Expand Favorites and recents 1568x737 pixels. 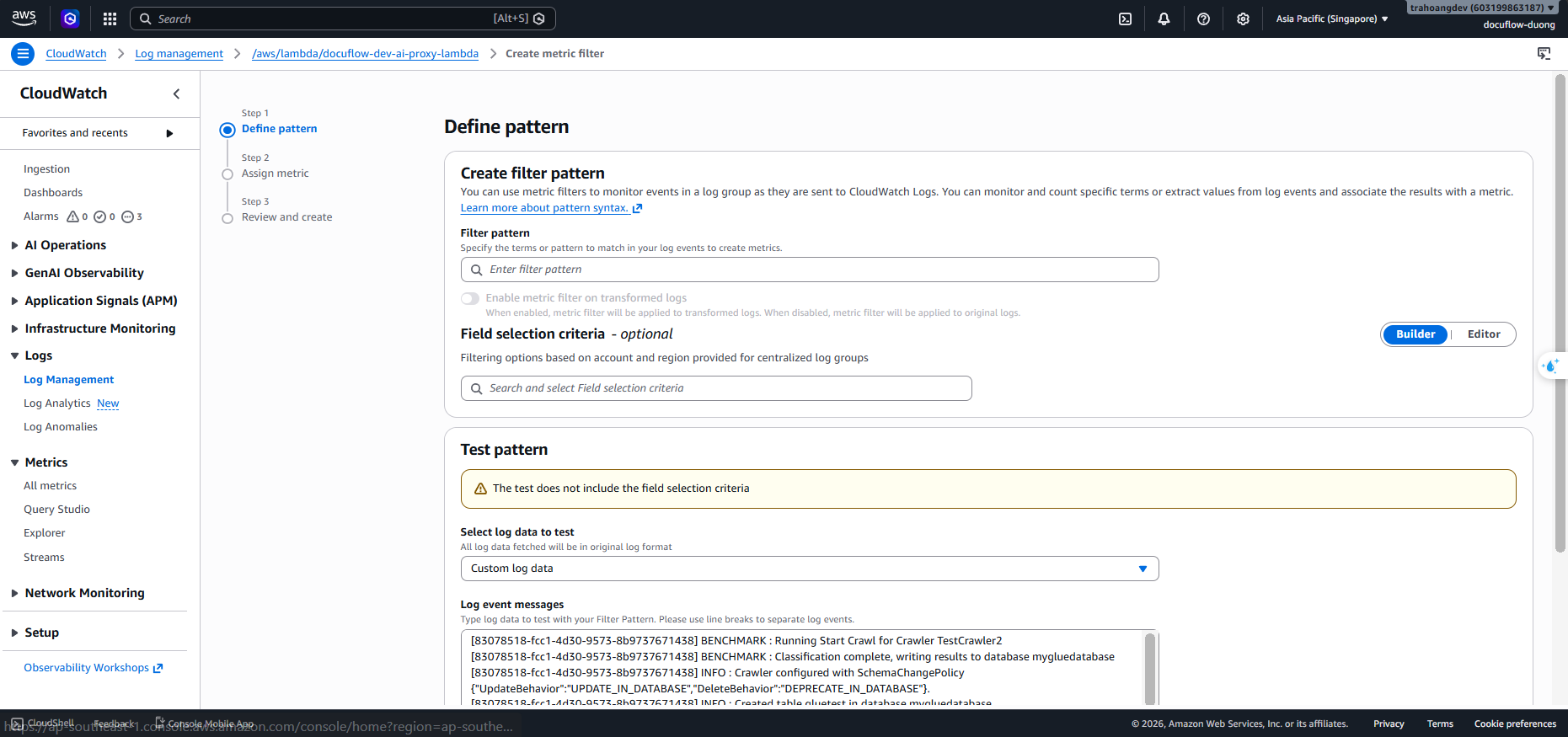(98, 133)
